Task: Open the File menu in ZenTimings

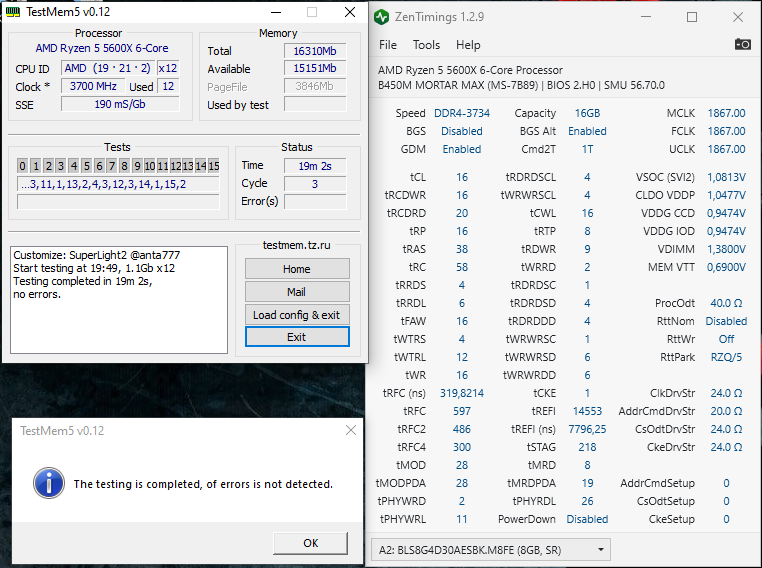Action: [x=388, y=45]
